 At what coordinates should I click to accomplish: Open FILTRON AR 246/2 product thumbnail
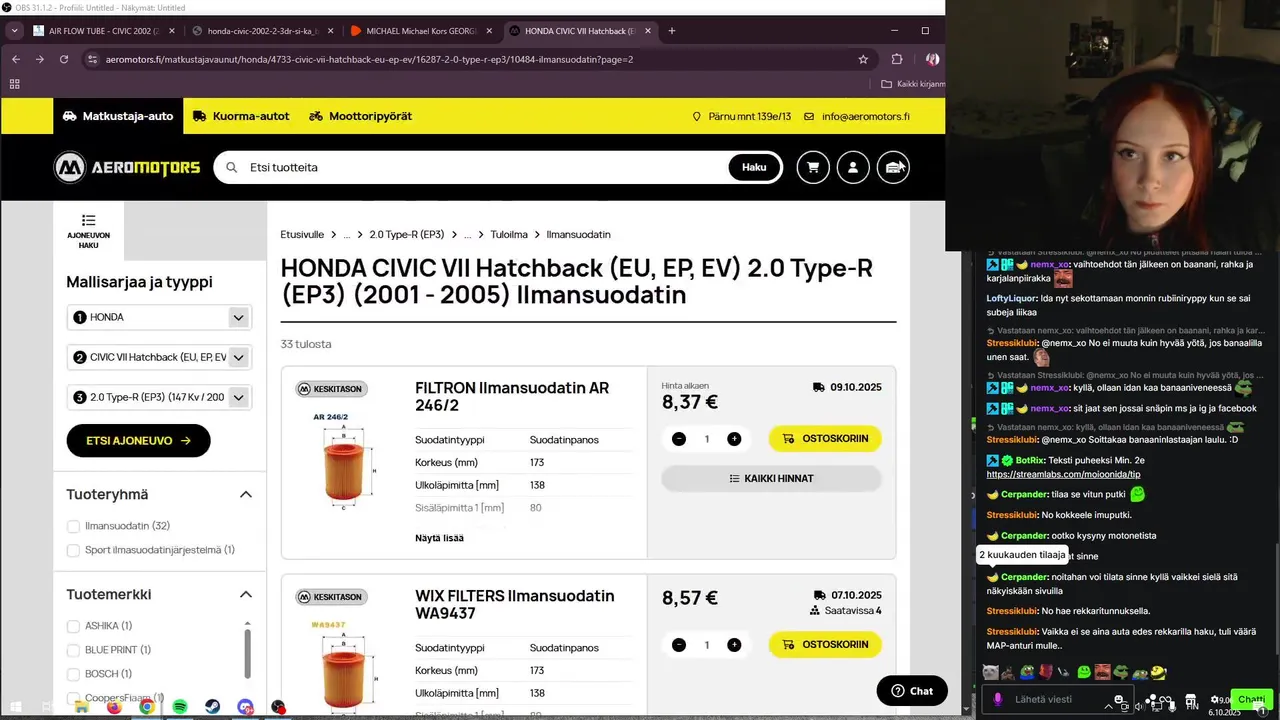pyautogui.click(x=346, y=462)
